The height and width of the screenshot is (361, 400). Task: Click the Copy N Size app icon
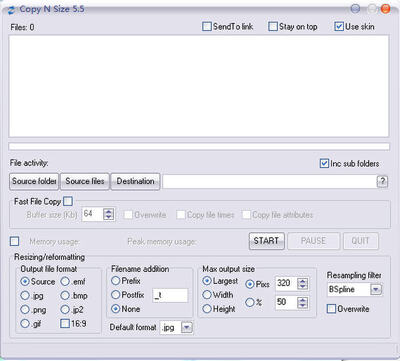(x=11, y=10)
